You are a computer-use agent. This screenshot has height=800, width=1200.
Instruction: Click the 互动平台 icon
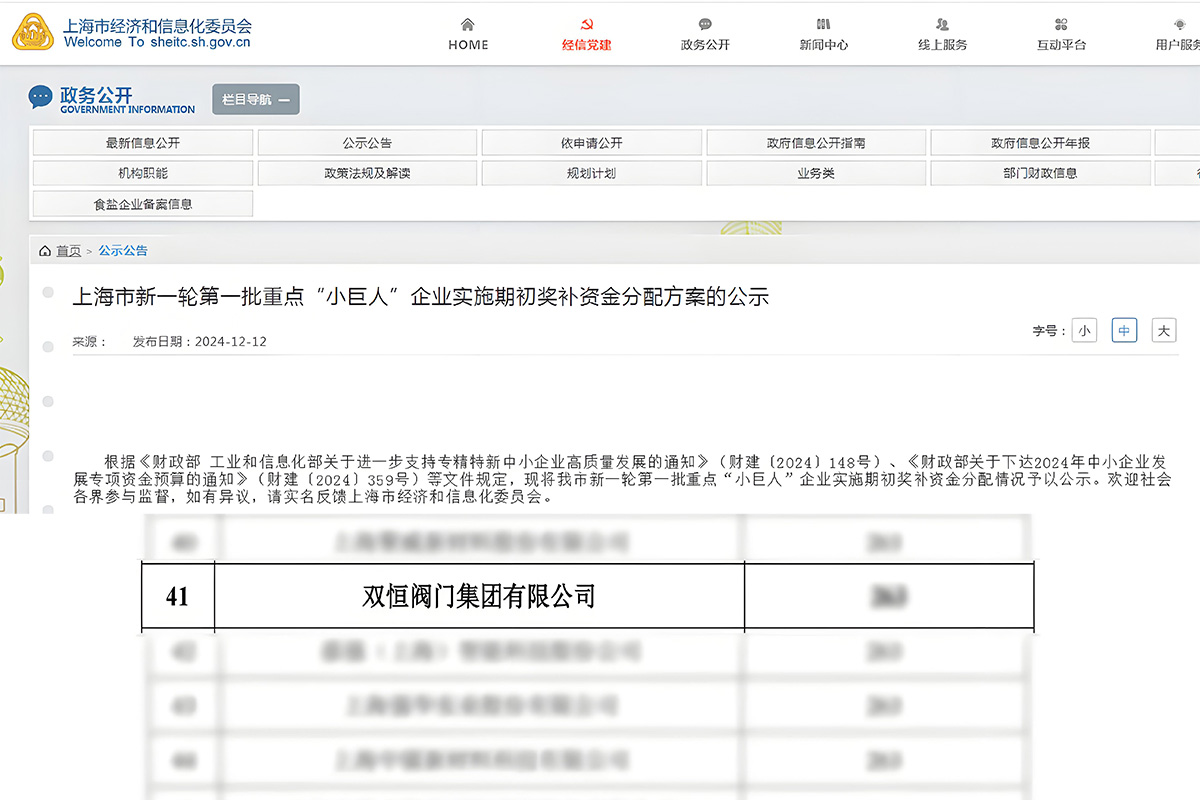tap(1061, 25)
